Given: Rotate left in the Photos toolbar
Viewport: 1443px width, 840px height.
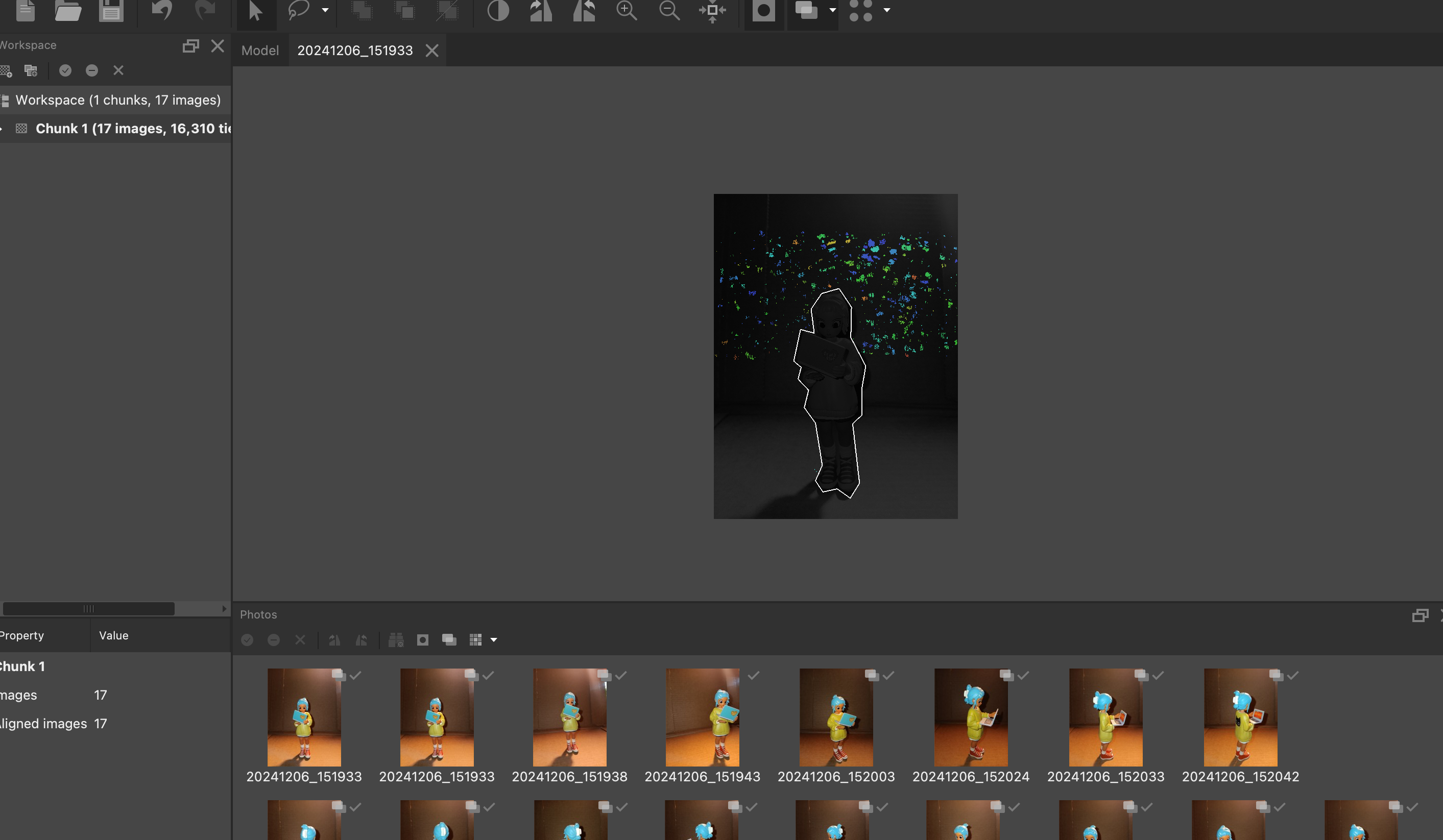Looking at the screenshot, I should pos(362,640).
